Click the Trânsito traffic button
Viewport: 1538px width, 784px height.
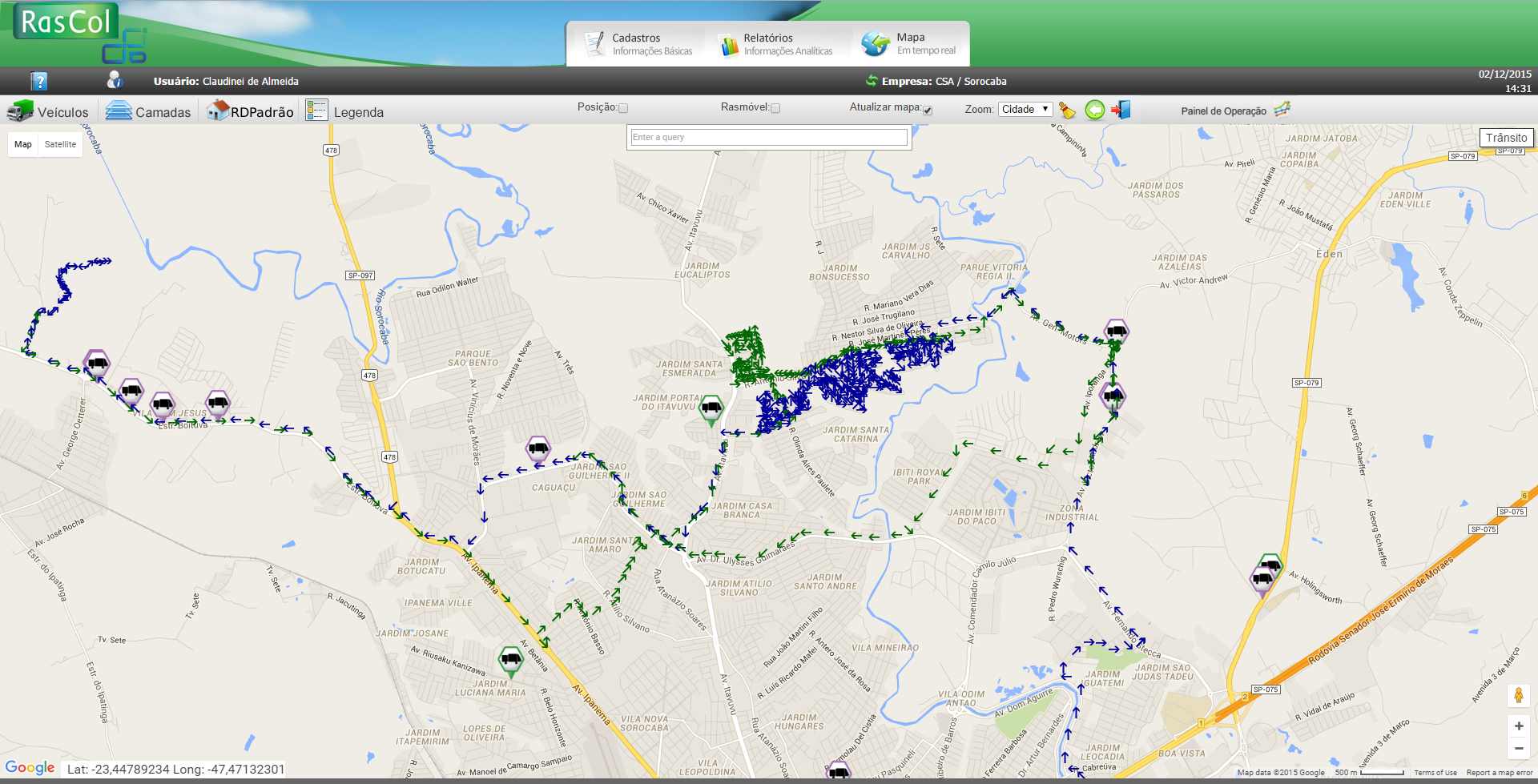pos(1506,138)
